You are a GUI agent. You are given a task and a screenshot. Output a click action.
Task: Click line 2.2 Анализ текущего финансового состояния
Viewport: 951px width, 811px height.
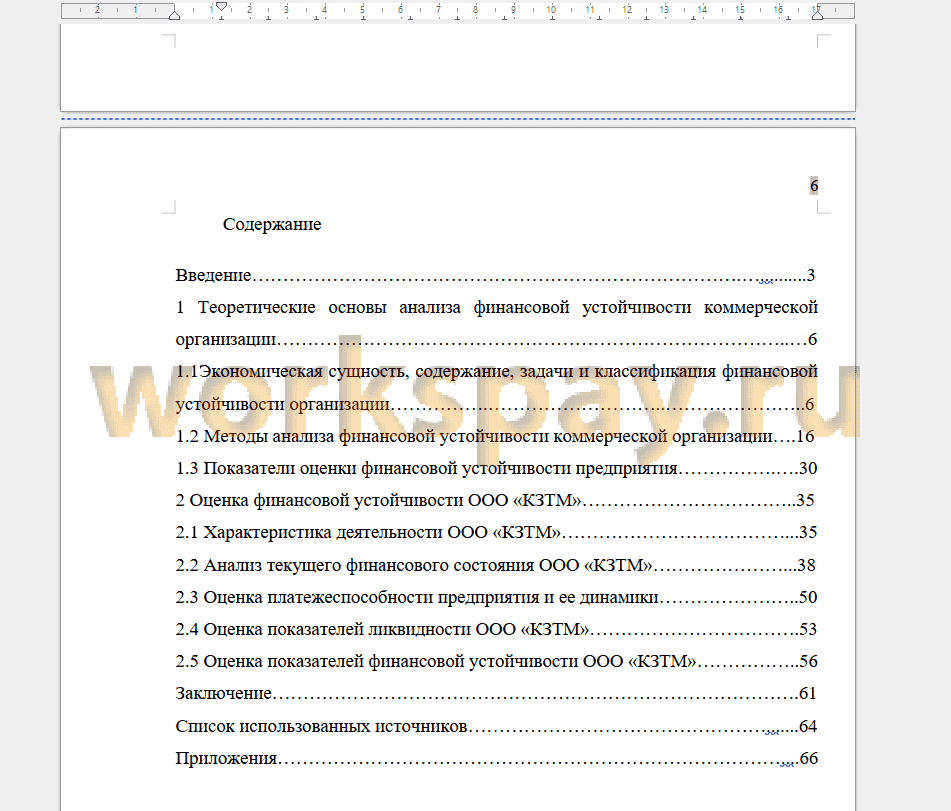[496, 565]
